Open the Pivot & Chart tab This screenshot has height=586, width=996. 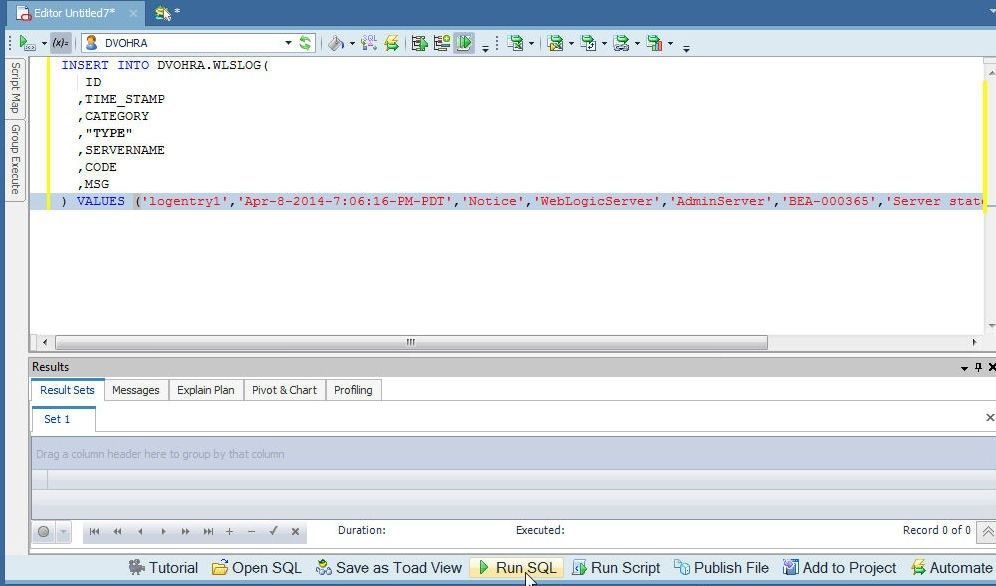click(x=284, y=390)
